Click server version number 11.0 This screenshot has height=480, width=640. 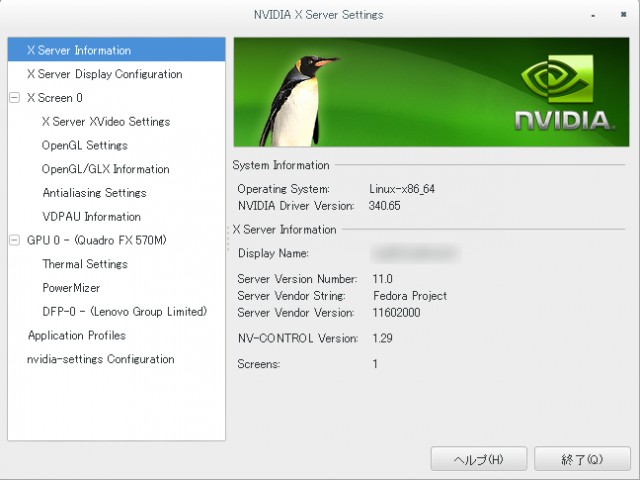pos(382,279)
